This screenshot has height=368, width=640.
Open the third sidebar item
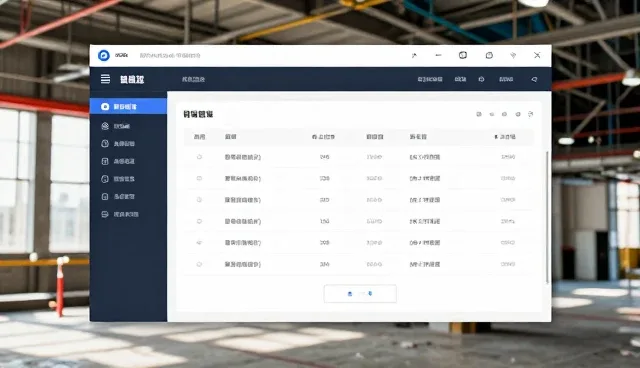(x=128, y=144)
